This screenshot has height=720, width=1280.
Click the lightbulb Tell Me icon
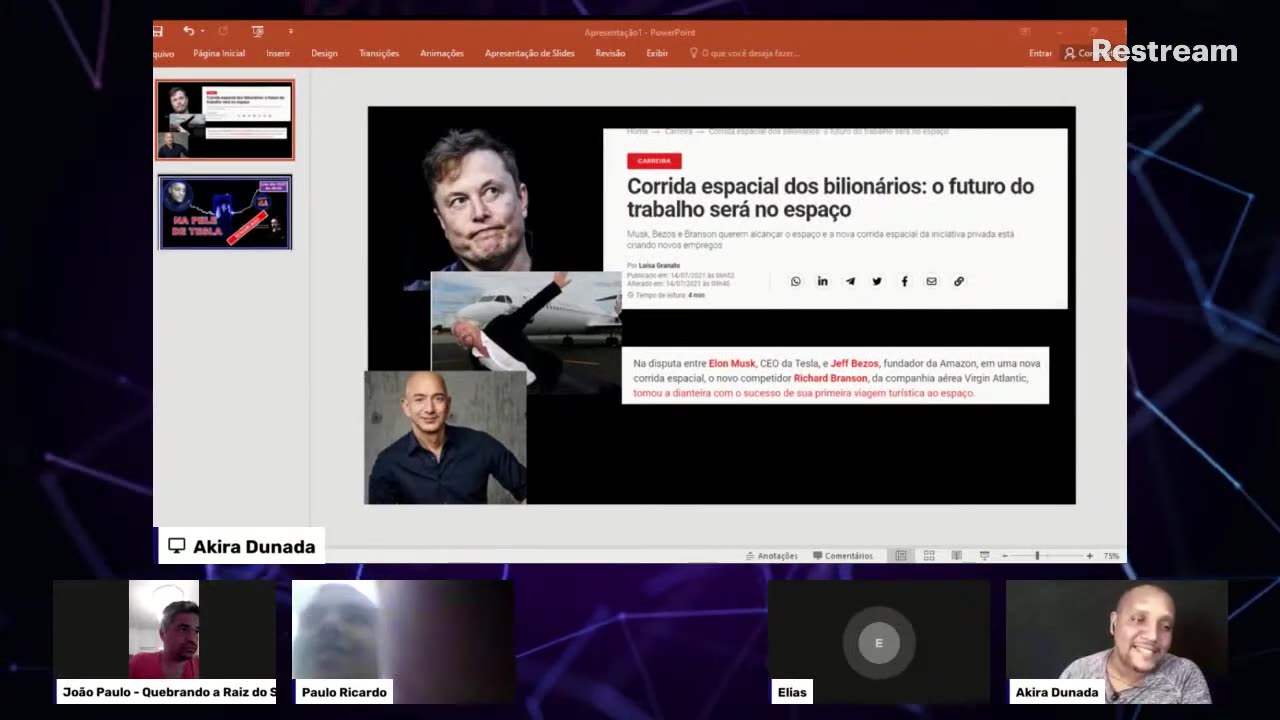click(x=694, y=53)
